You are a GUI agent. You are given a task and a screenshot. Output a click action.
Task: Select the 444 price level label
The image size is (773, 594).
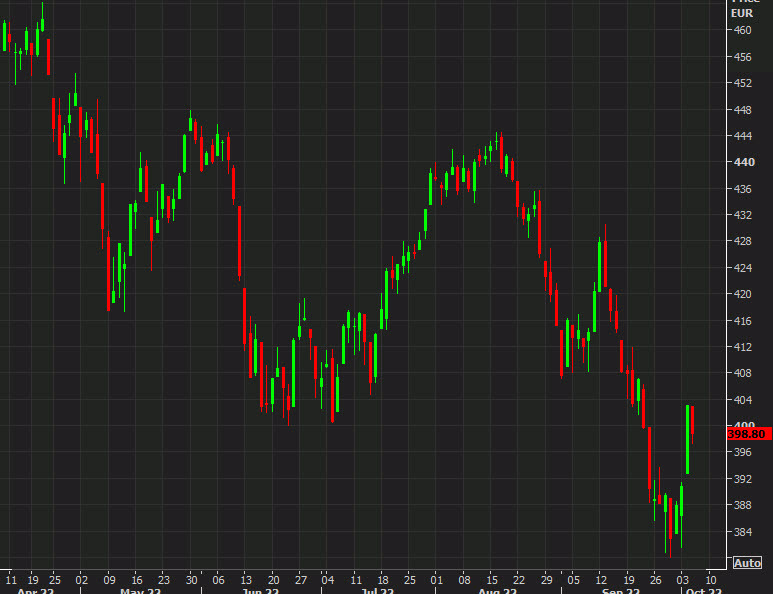742,136
